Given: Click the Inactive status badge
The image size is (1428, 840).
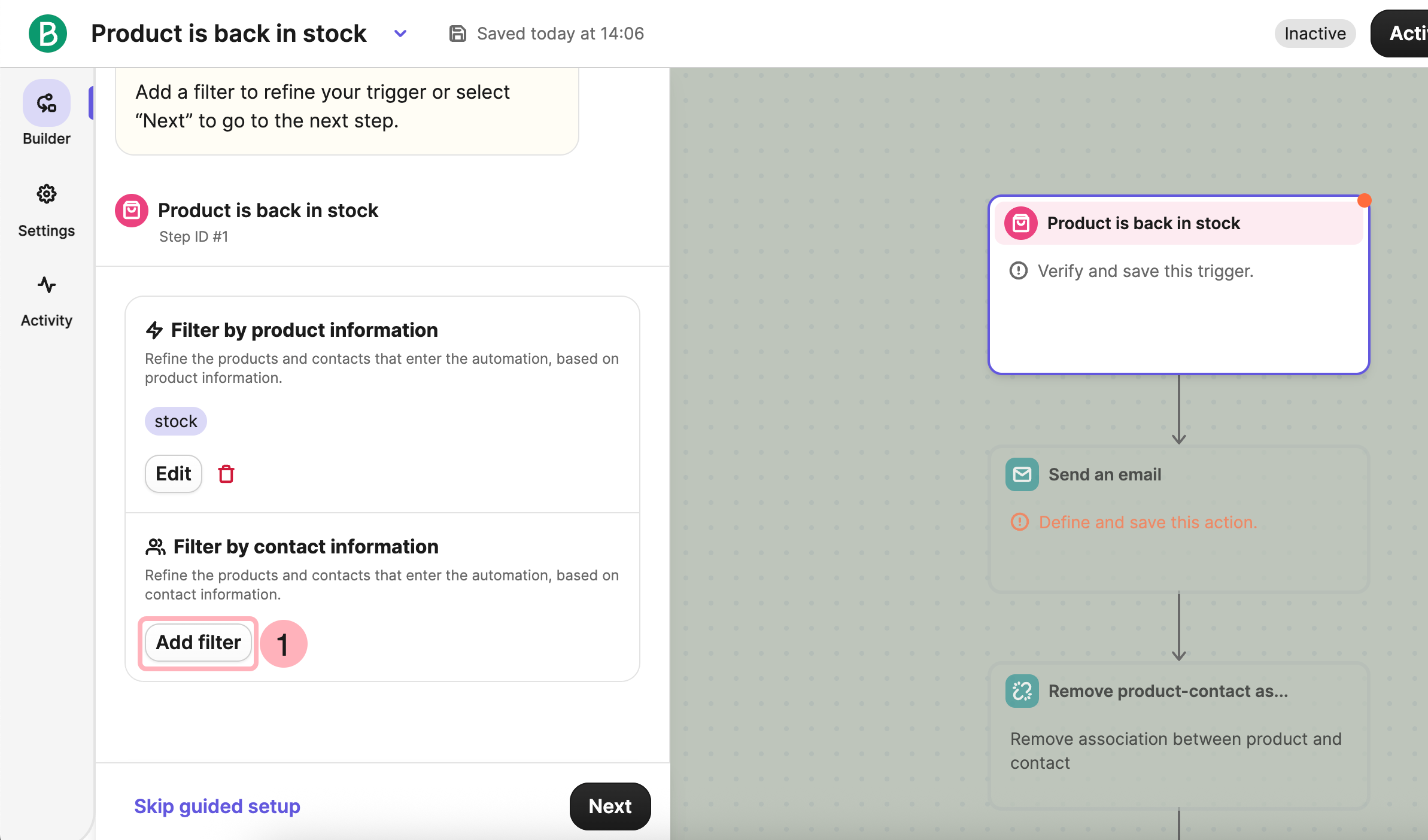Looking at the screenshot, I should coord(1315,34).
